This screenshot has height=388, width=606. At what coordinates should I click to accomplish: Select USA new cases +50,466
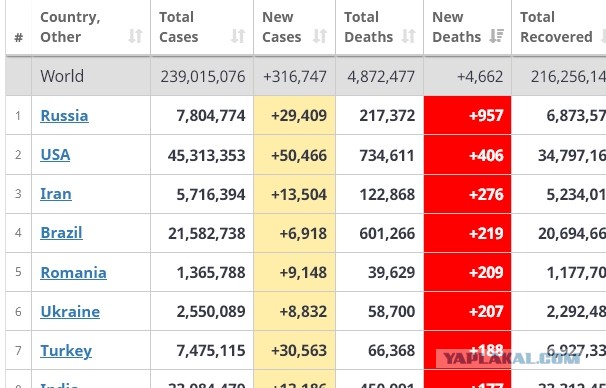point(299,155)
